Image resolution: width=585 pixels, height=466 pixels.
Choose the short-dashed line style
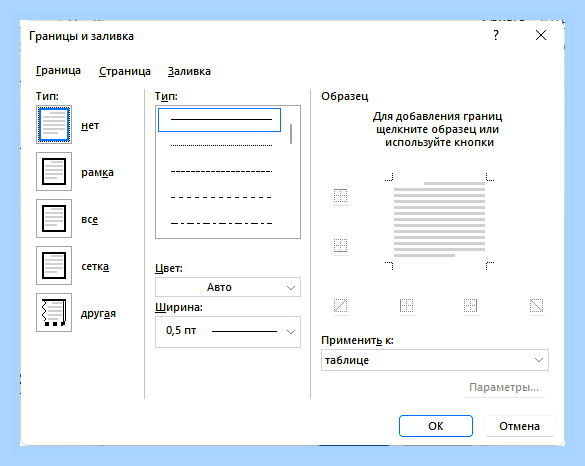[221, 171]
